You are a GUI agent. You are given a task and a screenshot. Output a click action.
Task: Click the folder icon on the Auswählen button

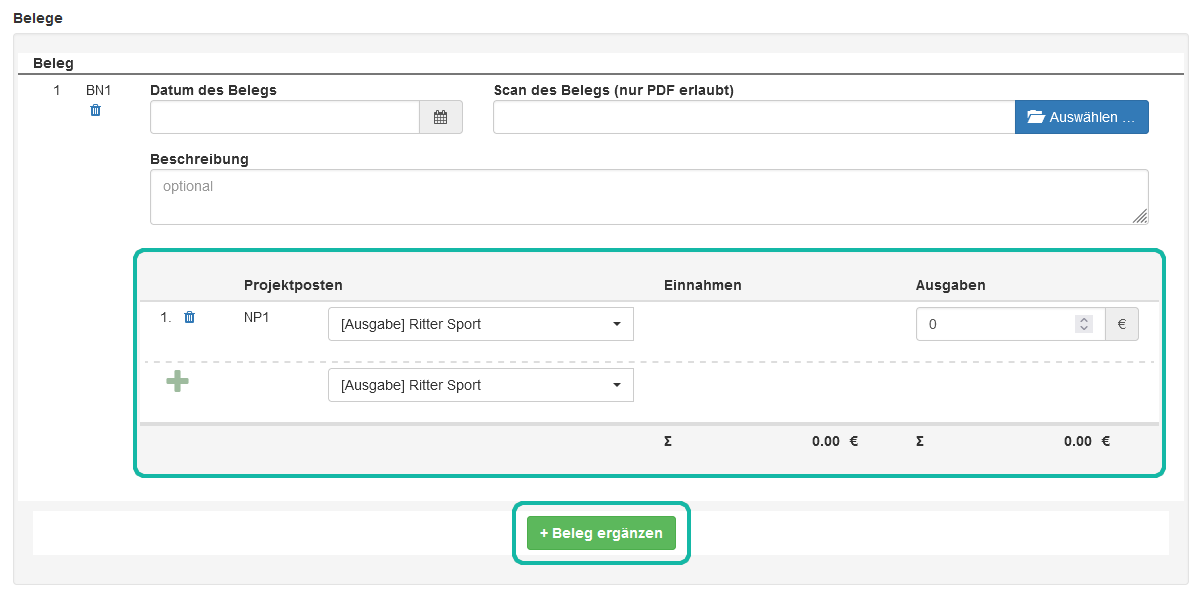tap(1035, 116)
